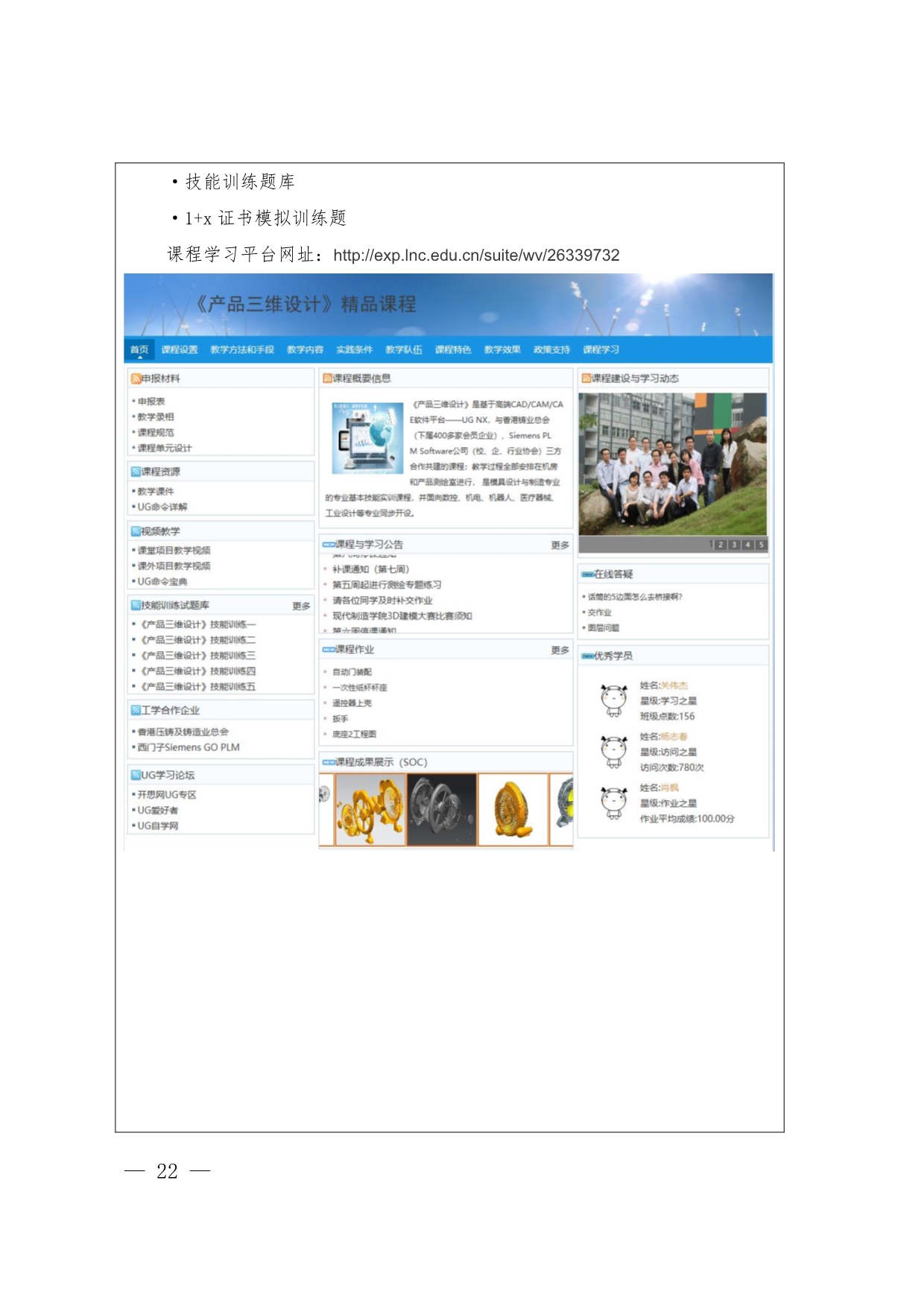Open 《产品三维设计》技能训练三
The width and height of the screenshot is (924, 1306).
[197, 656]
